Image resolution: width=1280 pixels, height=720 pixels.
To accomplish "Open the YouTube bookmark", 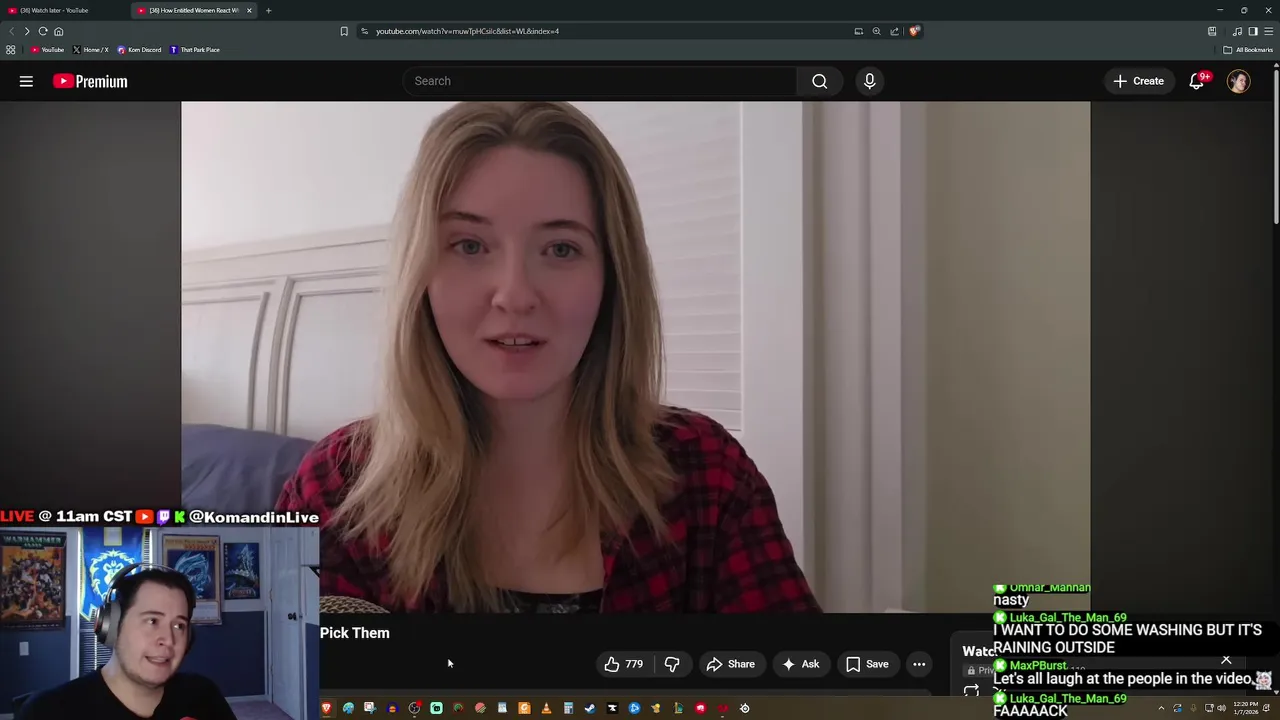I will 47,50.
